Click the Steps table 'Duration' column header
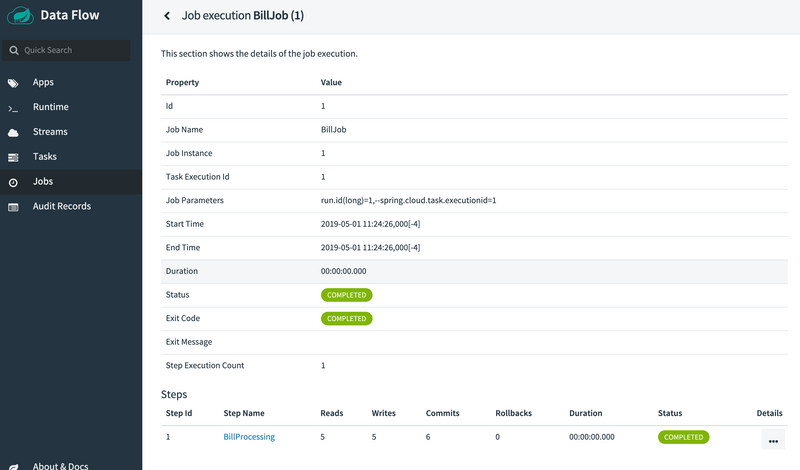 point(586,413)
